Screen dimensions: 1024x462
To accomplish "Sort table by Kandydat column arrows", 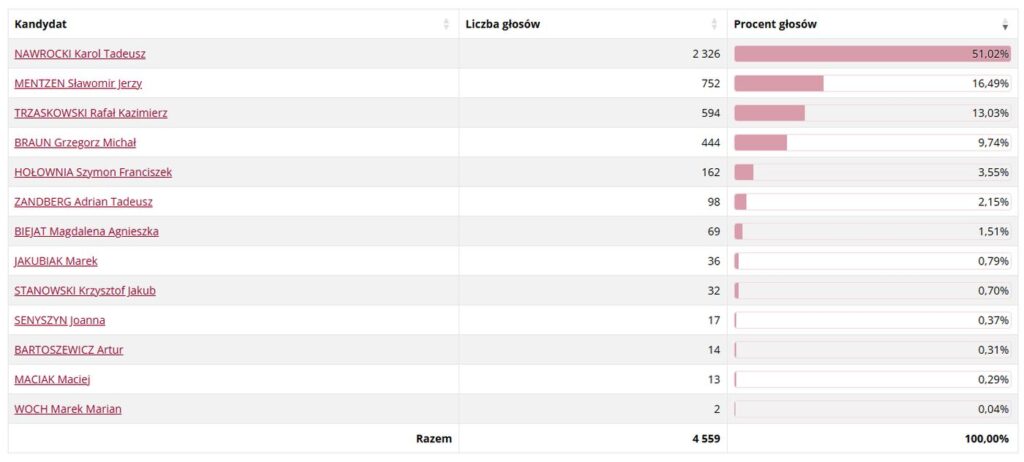I will tap(446, 24).
